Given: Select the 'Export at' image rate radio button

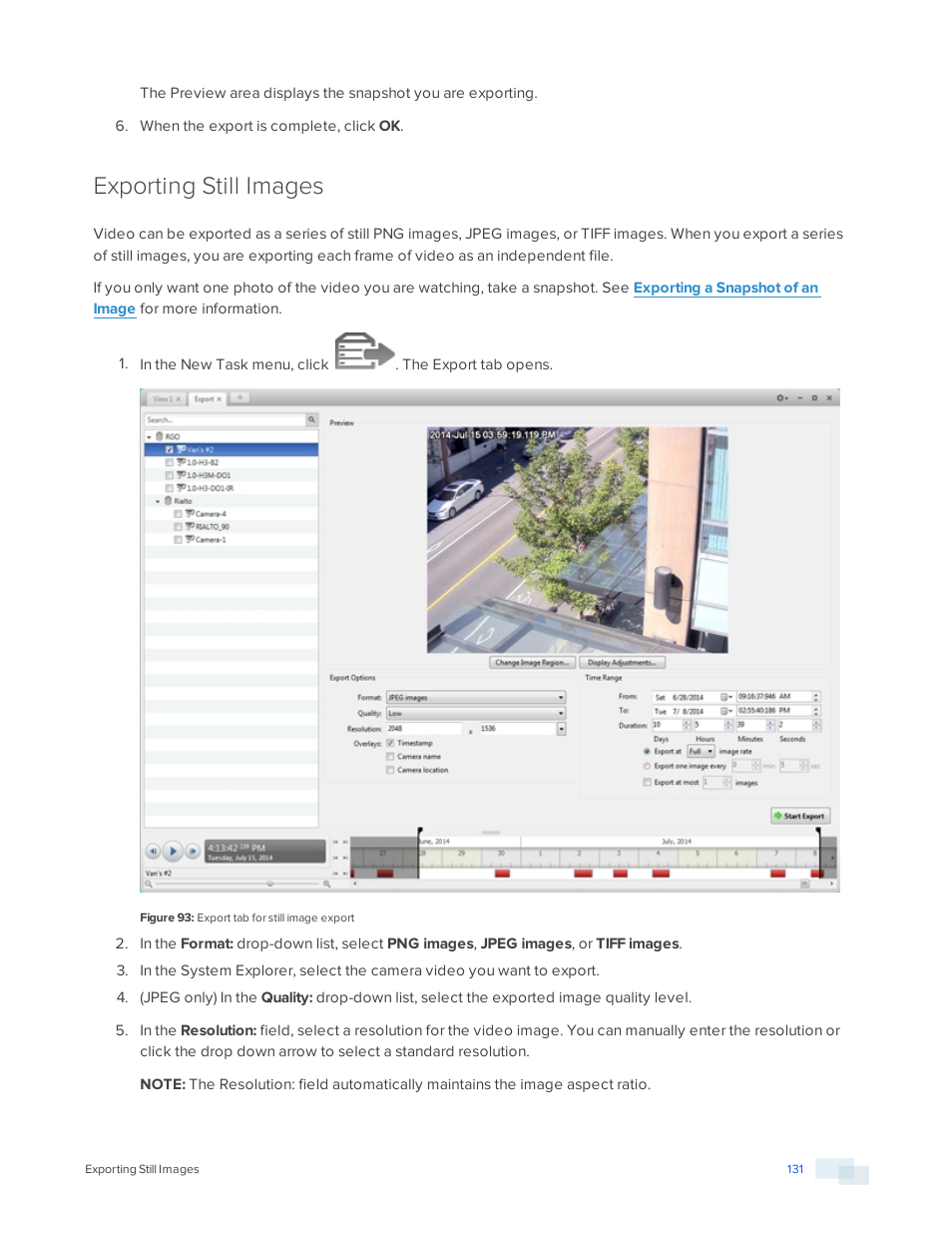Looking at the screenshot, I should (x=647, y=751).
